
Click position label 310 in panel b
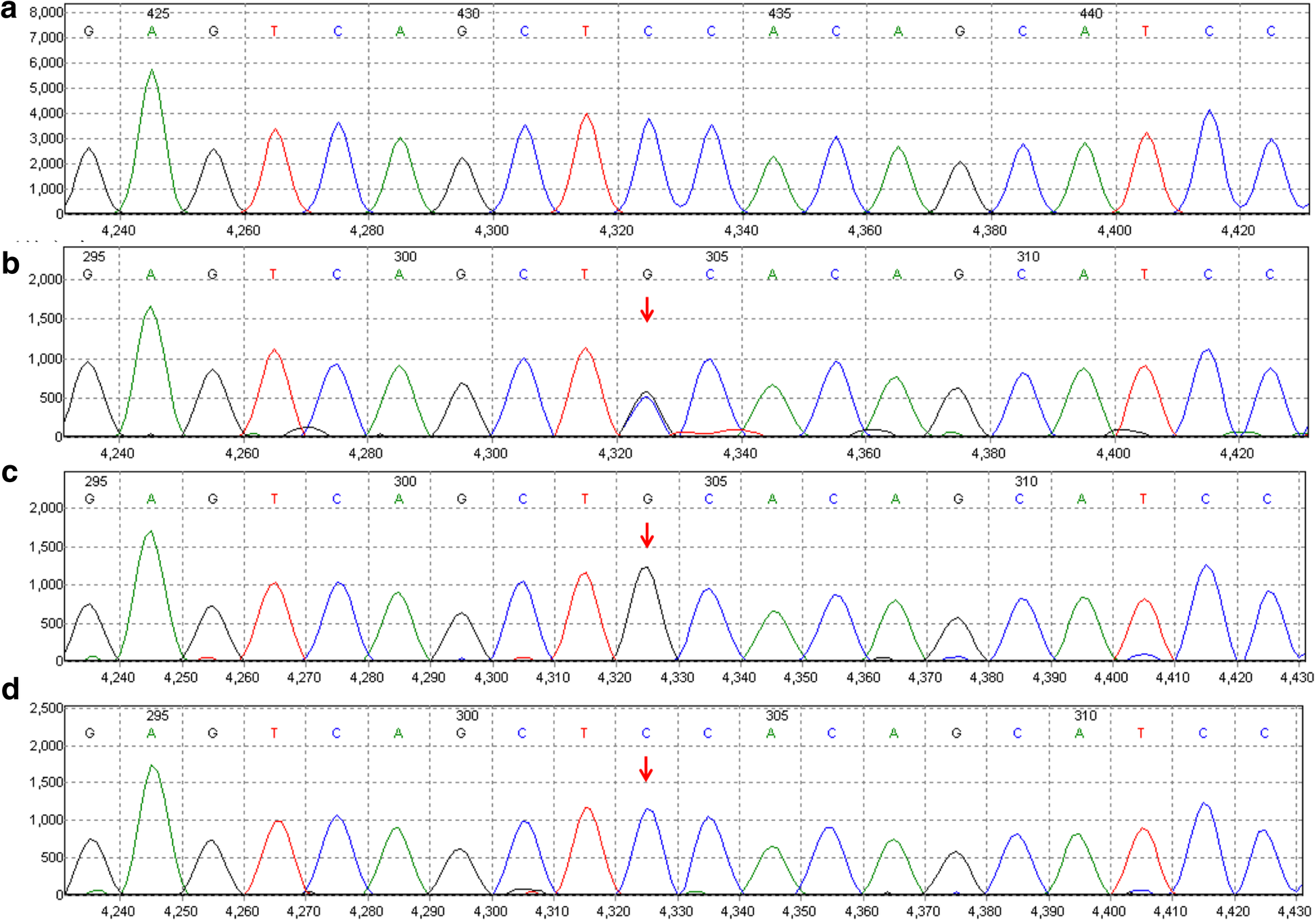coord(1028,257)
